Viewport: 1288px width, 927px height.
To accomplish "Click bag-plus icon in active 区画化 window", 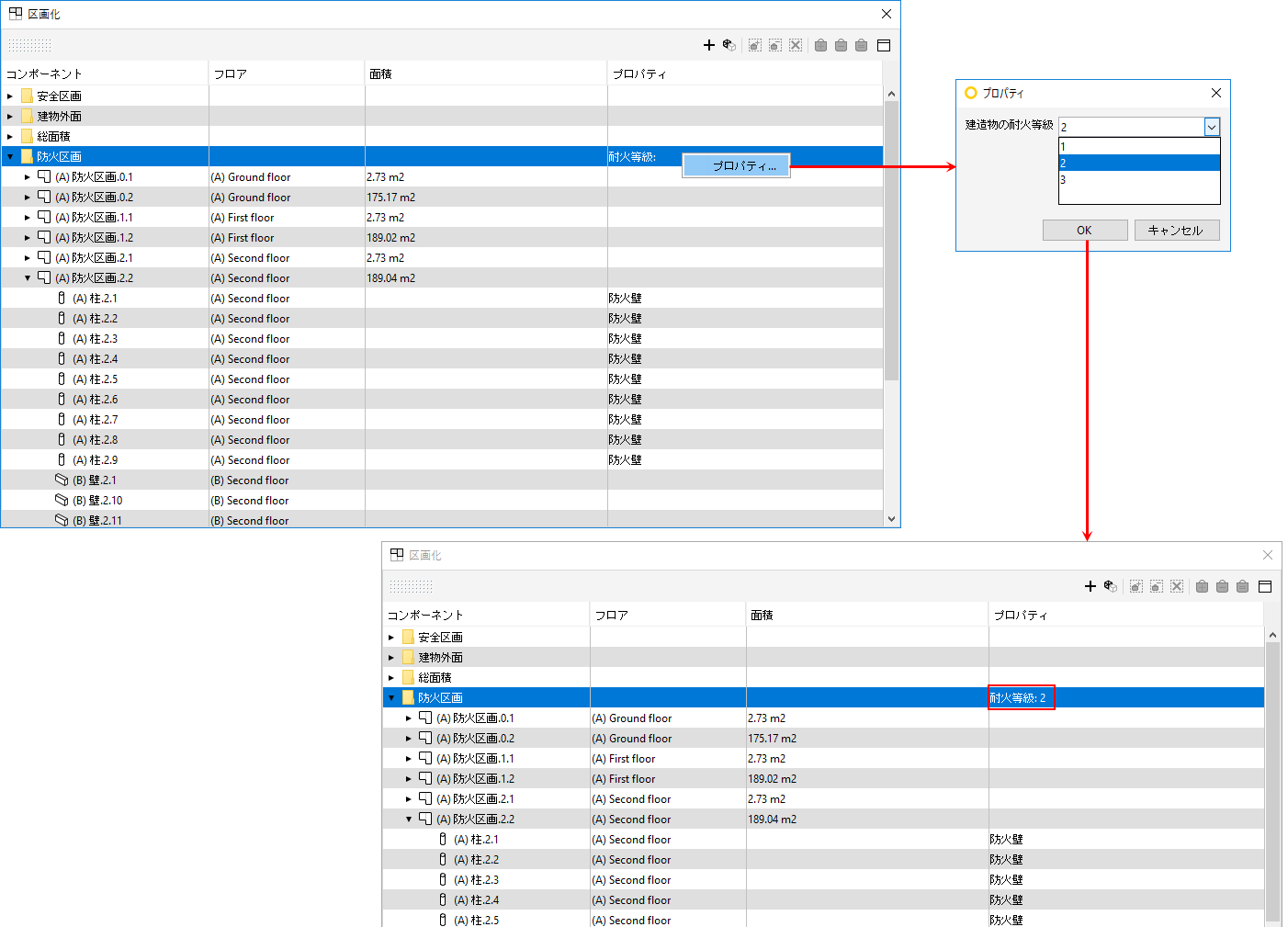I will pos(820,45).
